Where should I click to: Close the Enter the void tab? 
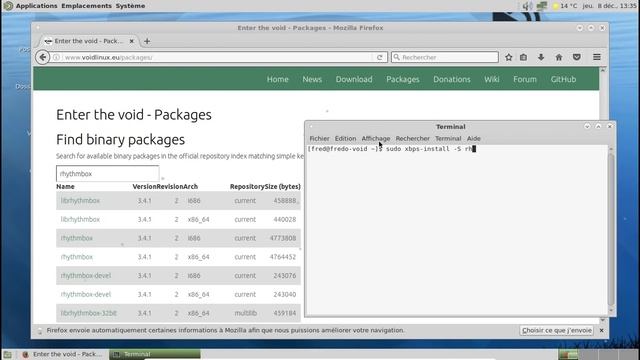(131, 41)
